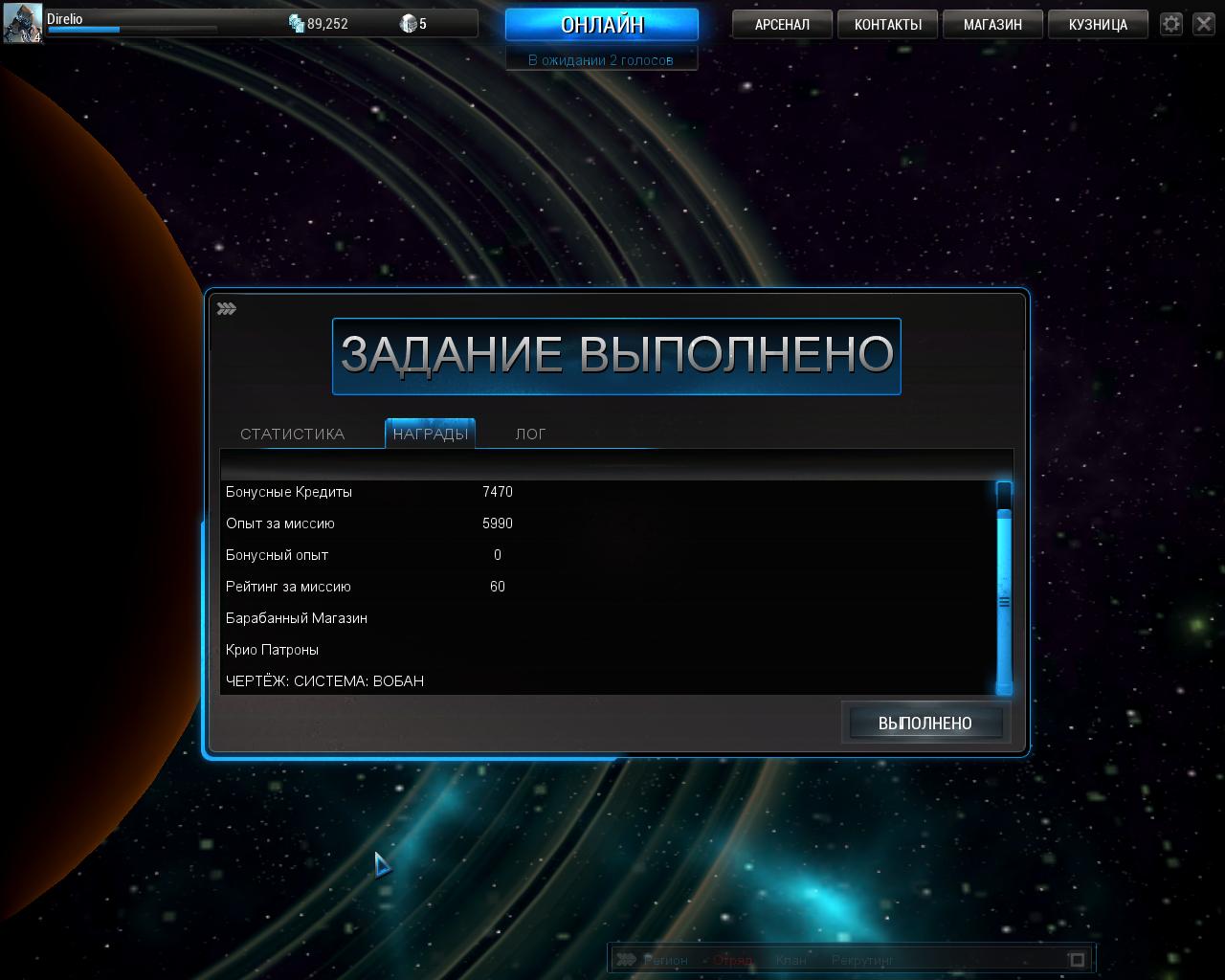1225x980 pixels.
Task: Close the game with the X icon
Action: pyautogui.click(x=1204, y=24)
